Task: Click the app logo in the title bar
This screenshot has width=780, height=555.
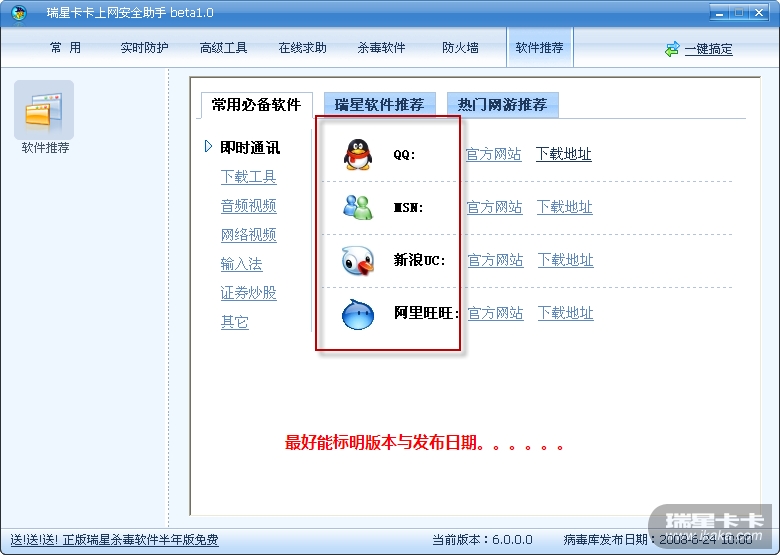Action: click(19, 12)
